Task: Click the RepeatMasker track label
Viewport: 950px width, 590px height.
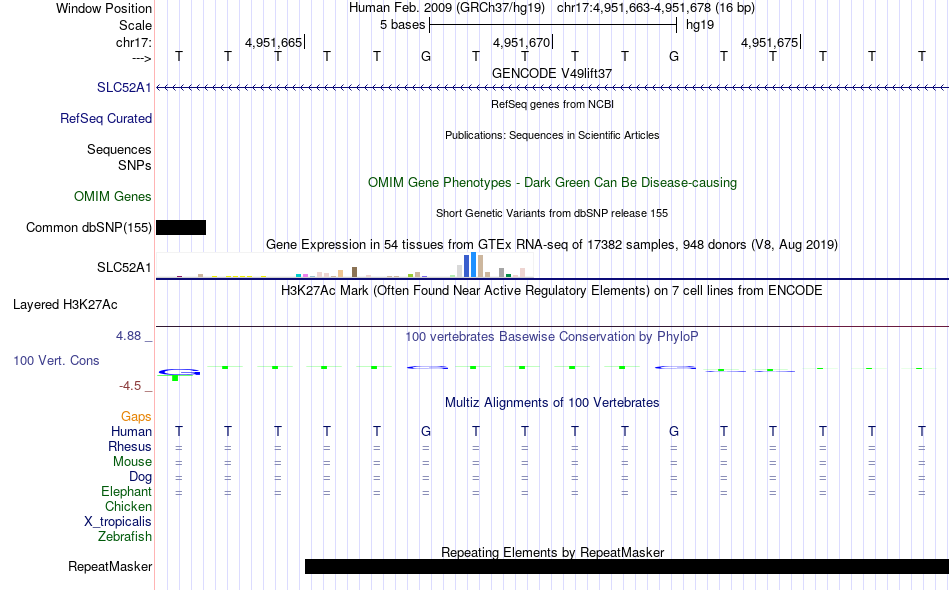Action: [x=110, y=566]
